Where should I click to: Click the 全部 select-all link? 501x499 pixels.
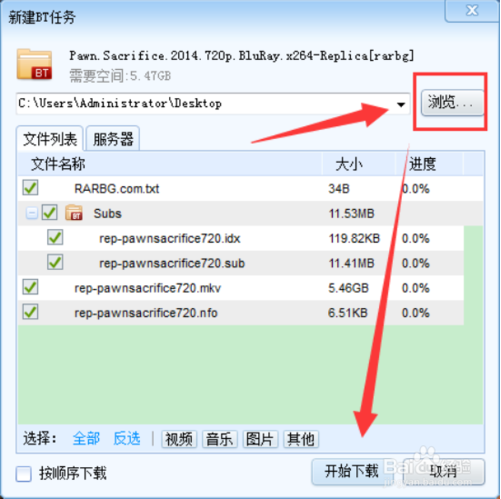point(86,438)
